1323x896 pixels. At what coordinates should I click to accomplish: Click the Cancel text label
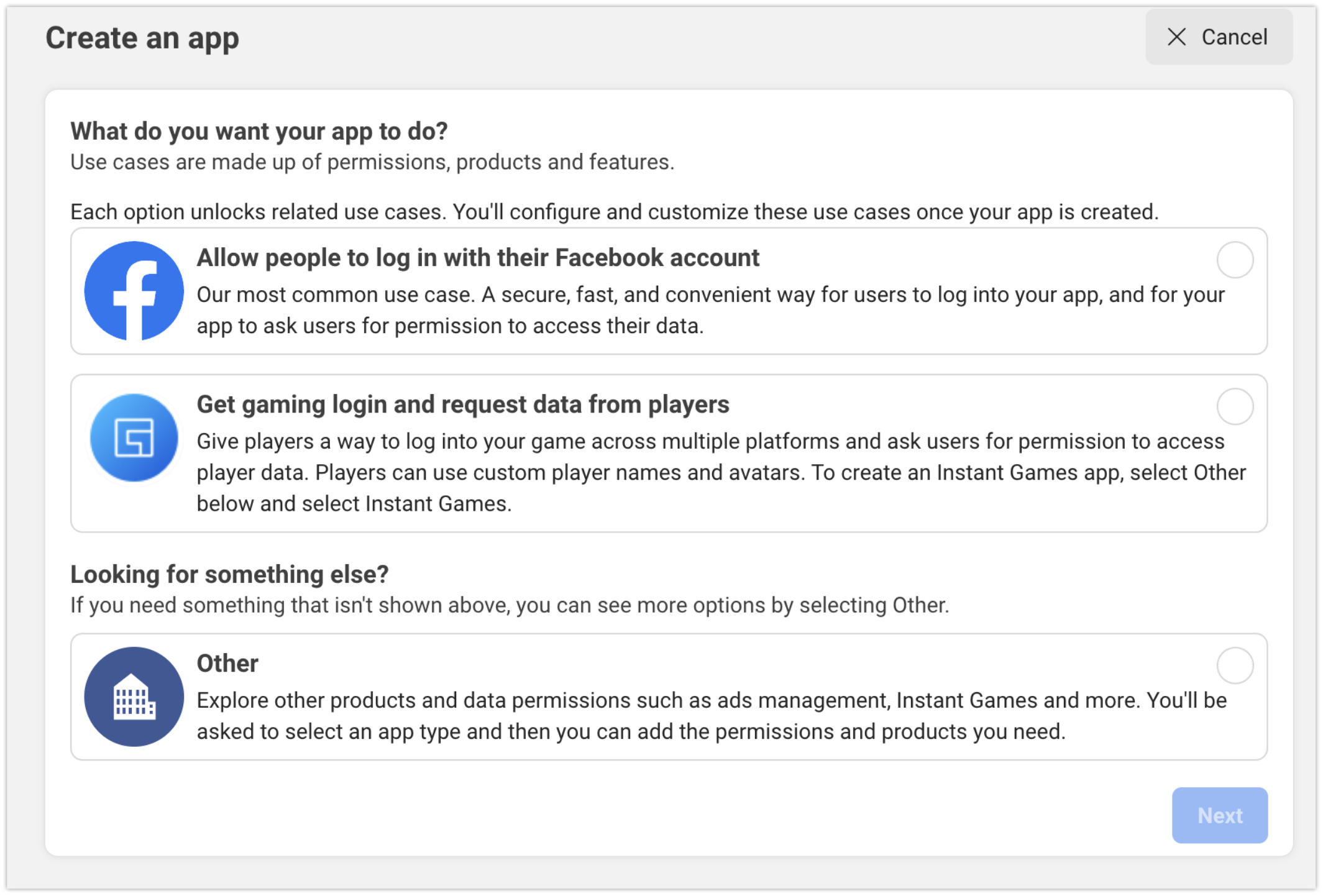point(1234,37)
